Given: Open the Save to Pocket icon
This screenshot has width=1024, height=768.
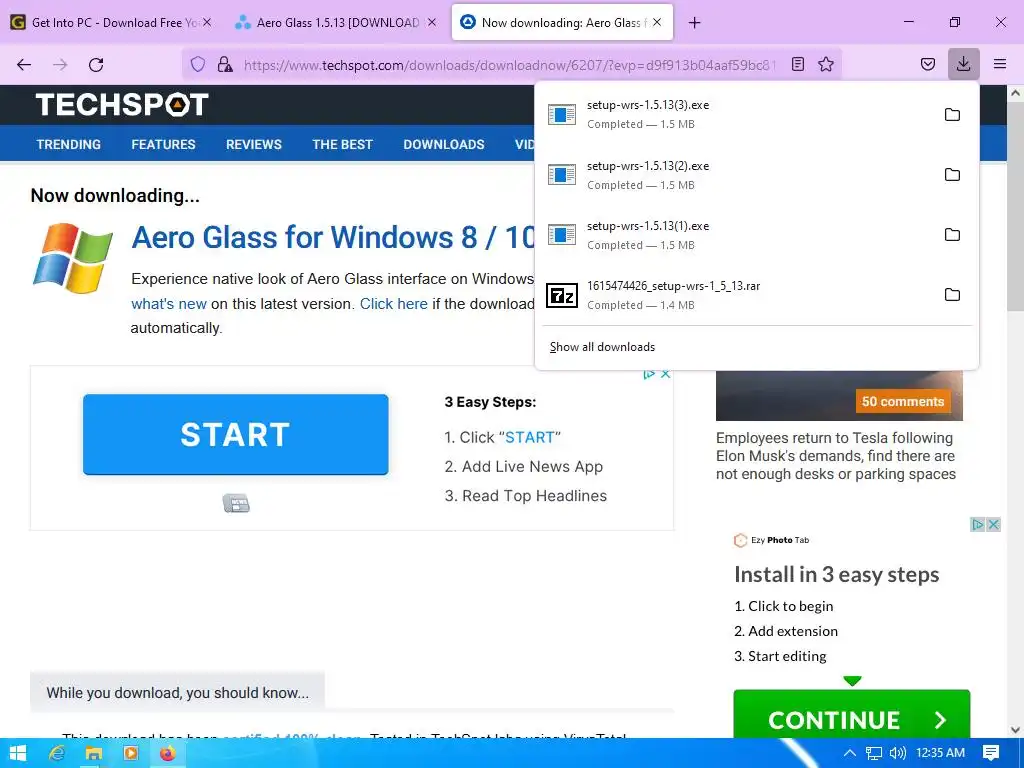Looking at the screenshot, I should coord(927,64).
